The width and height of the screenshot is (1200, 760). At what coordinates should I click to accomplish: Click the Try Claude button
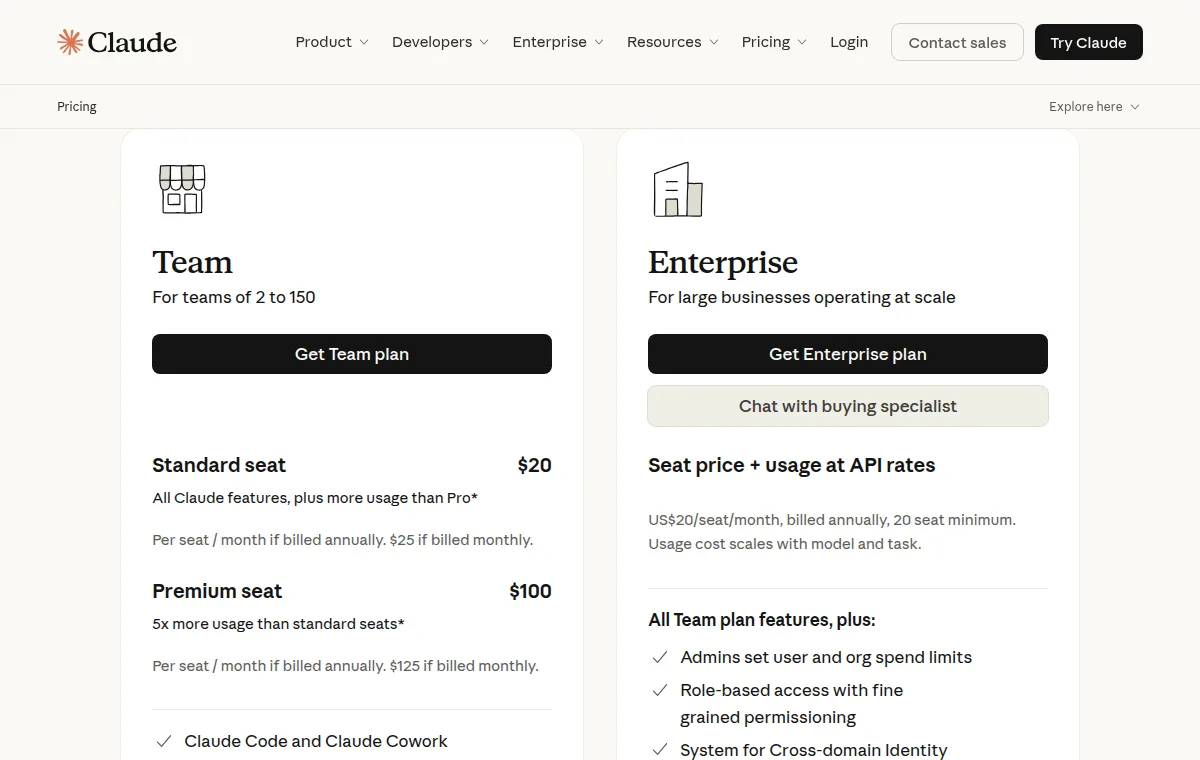(x=1088, y=42)
